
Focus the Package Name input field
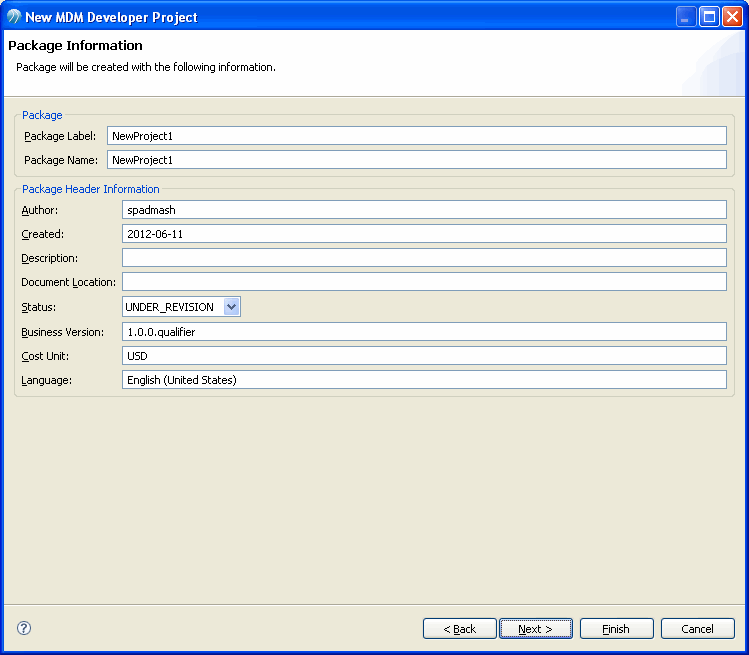(x=417, y=160)
